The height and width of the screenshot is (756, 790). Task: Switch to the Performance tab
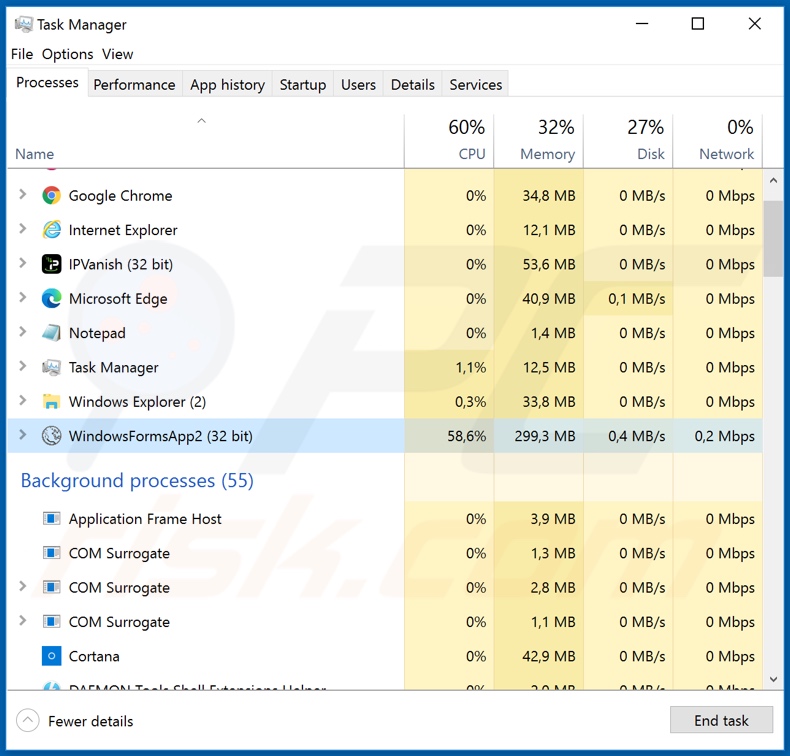pos(134,85)
